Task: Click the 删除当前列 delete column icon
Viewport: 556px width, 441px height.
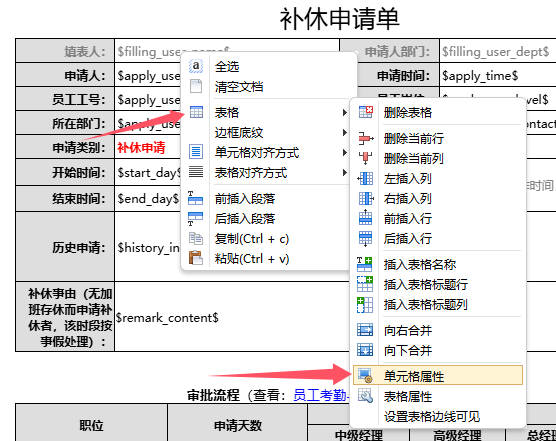Action: 366,158
